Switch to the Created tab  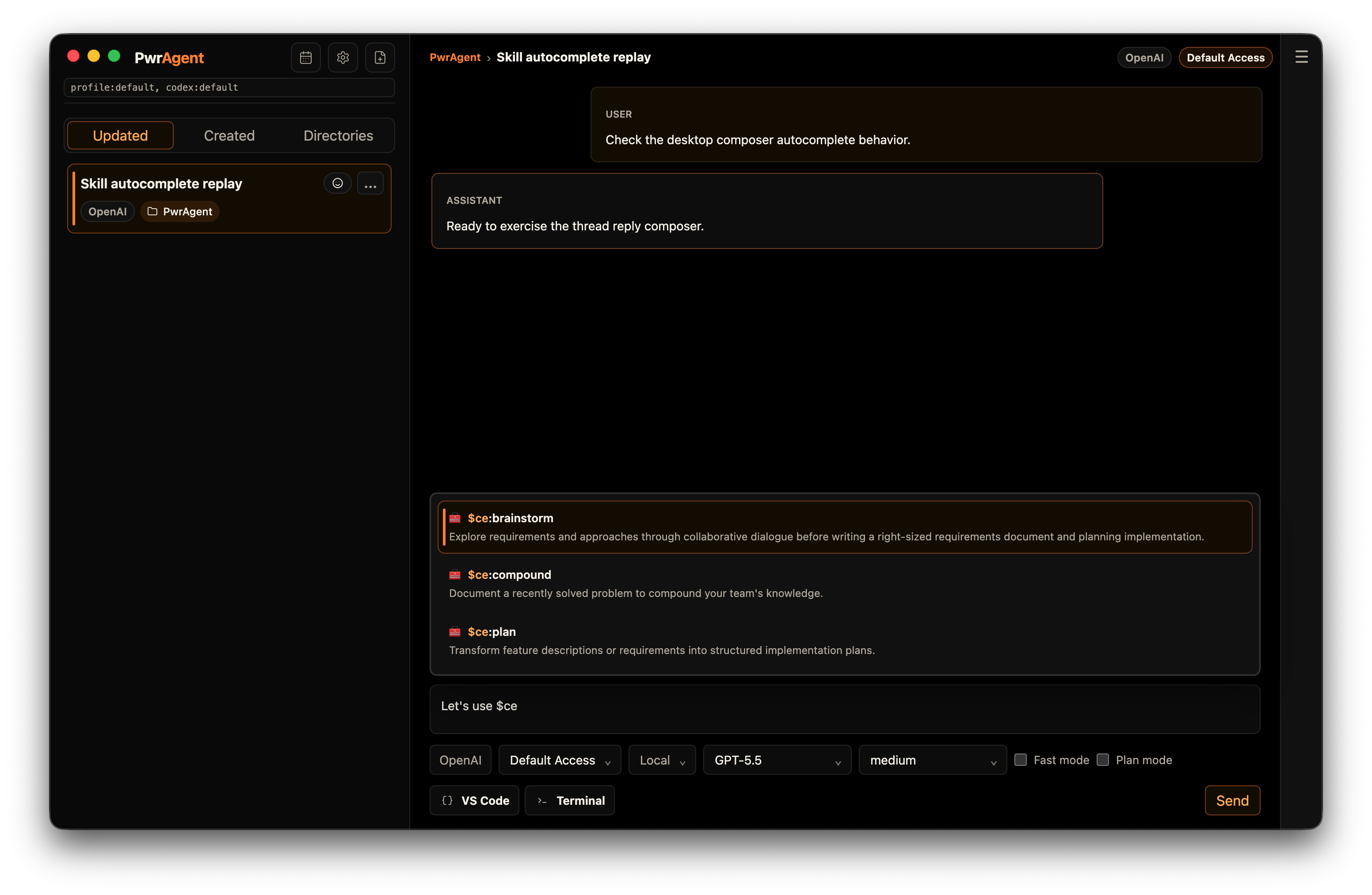(229, 135)
